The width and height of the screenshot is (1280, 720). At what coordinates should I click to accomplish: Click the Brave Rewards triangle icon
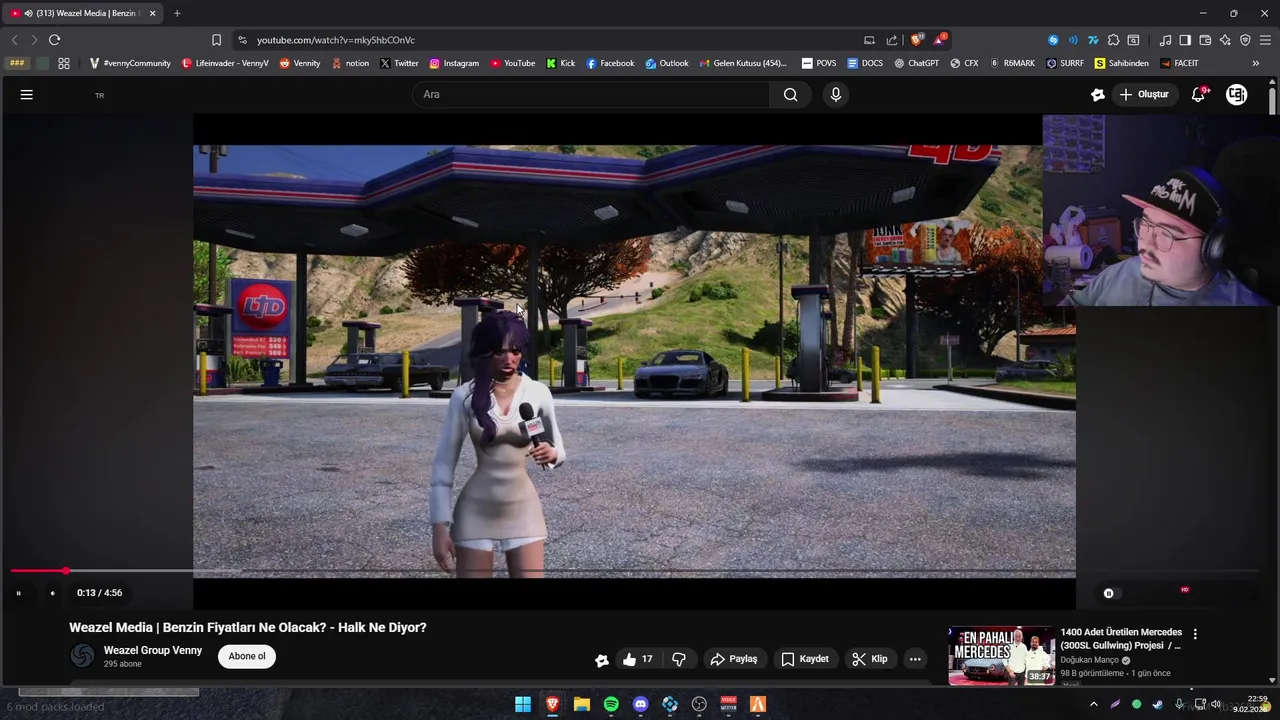(x=940, y=40)
